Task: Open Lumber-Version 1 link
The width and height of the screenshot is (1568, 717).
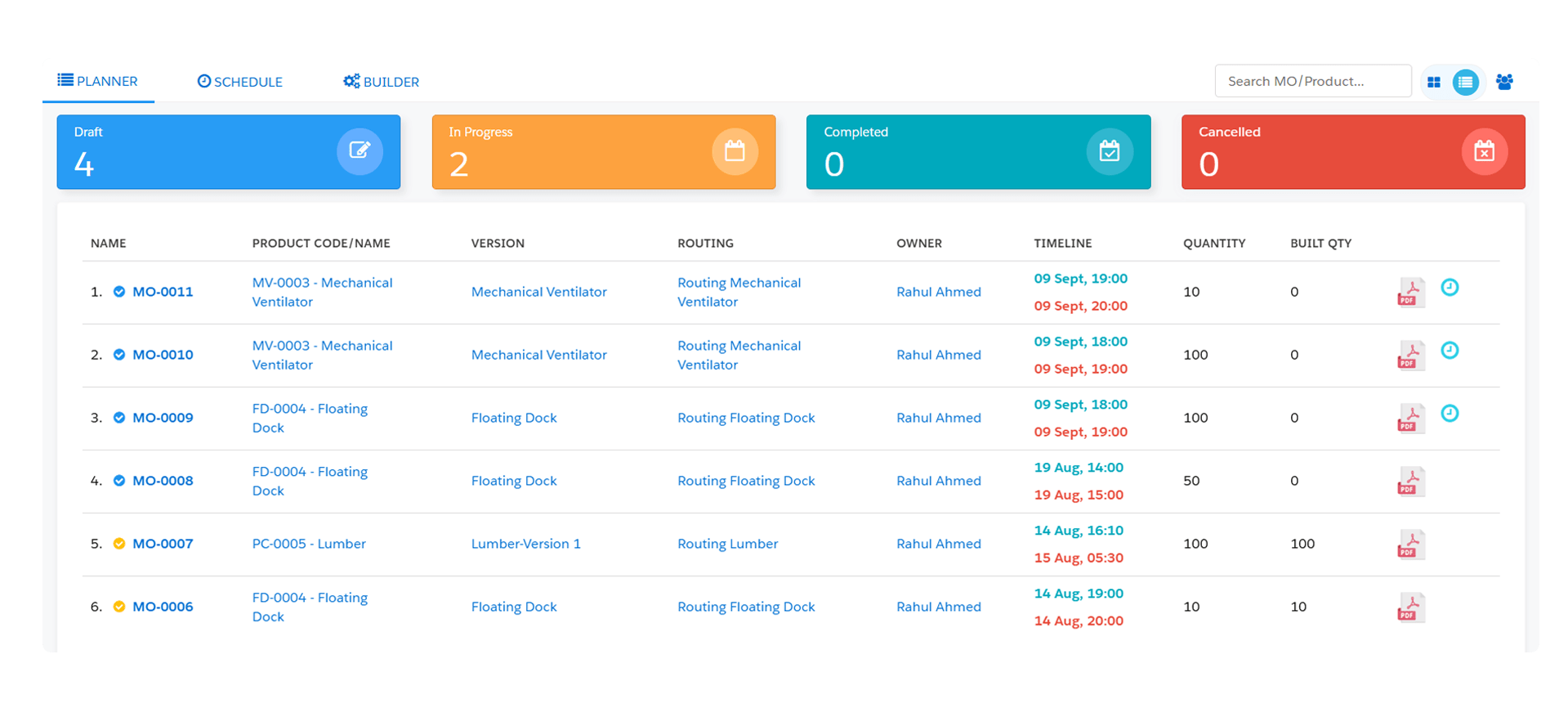Action: (525, 544)
